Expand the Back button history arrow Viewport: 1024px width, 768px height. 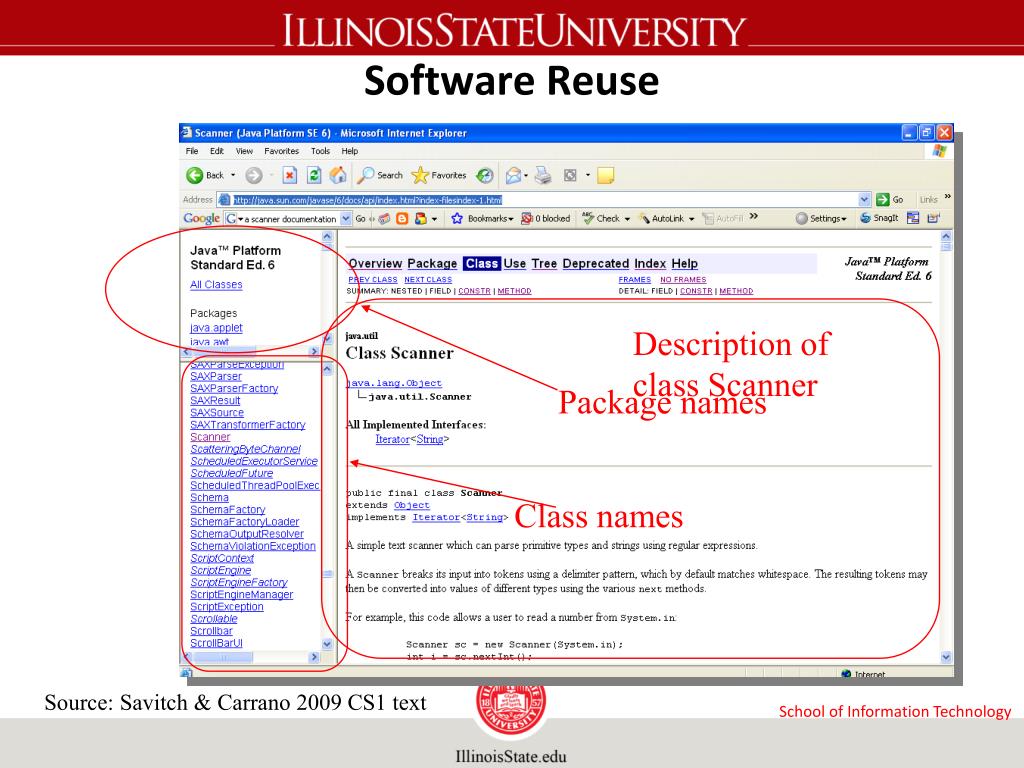tap(233, 175)
